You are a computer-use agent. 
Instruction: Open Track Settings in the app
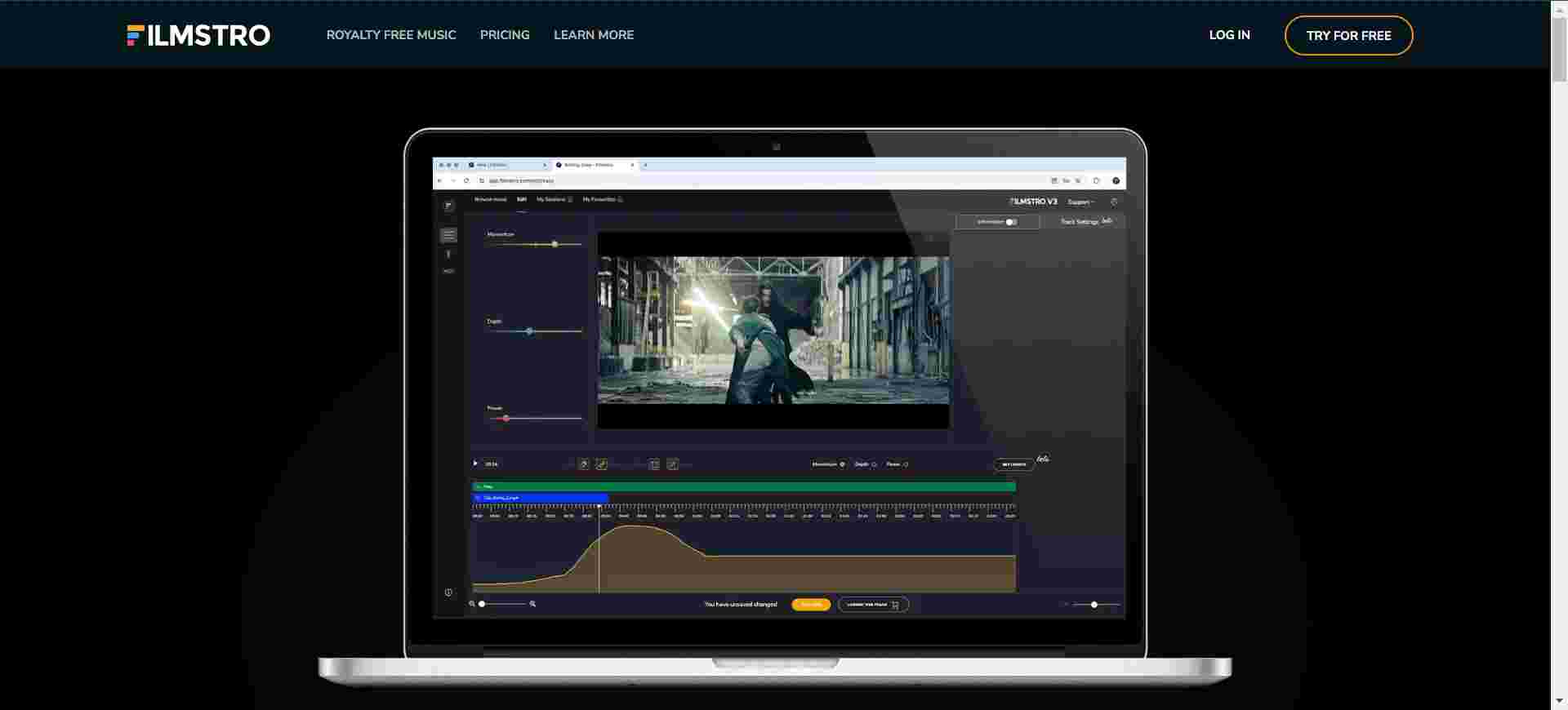(1080, 222)
